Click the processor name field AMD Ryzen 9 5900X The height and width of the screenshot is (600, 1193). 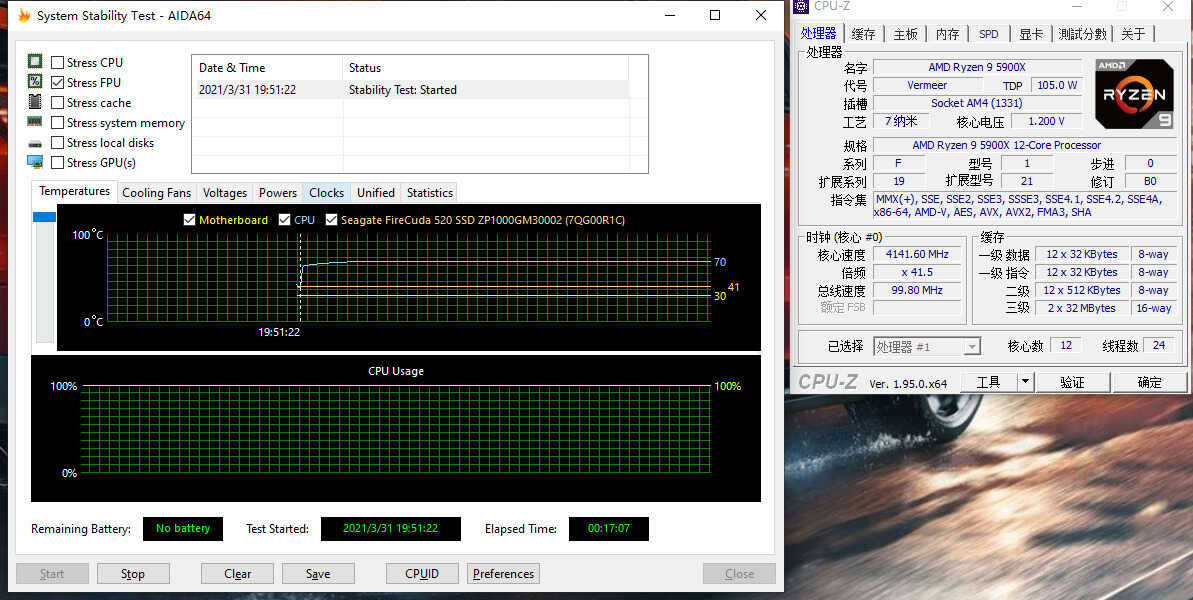click(977, 67)
